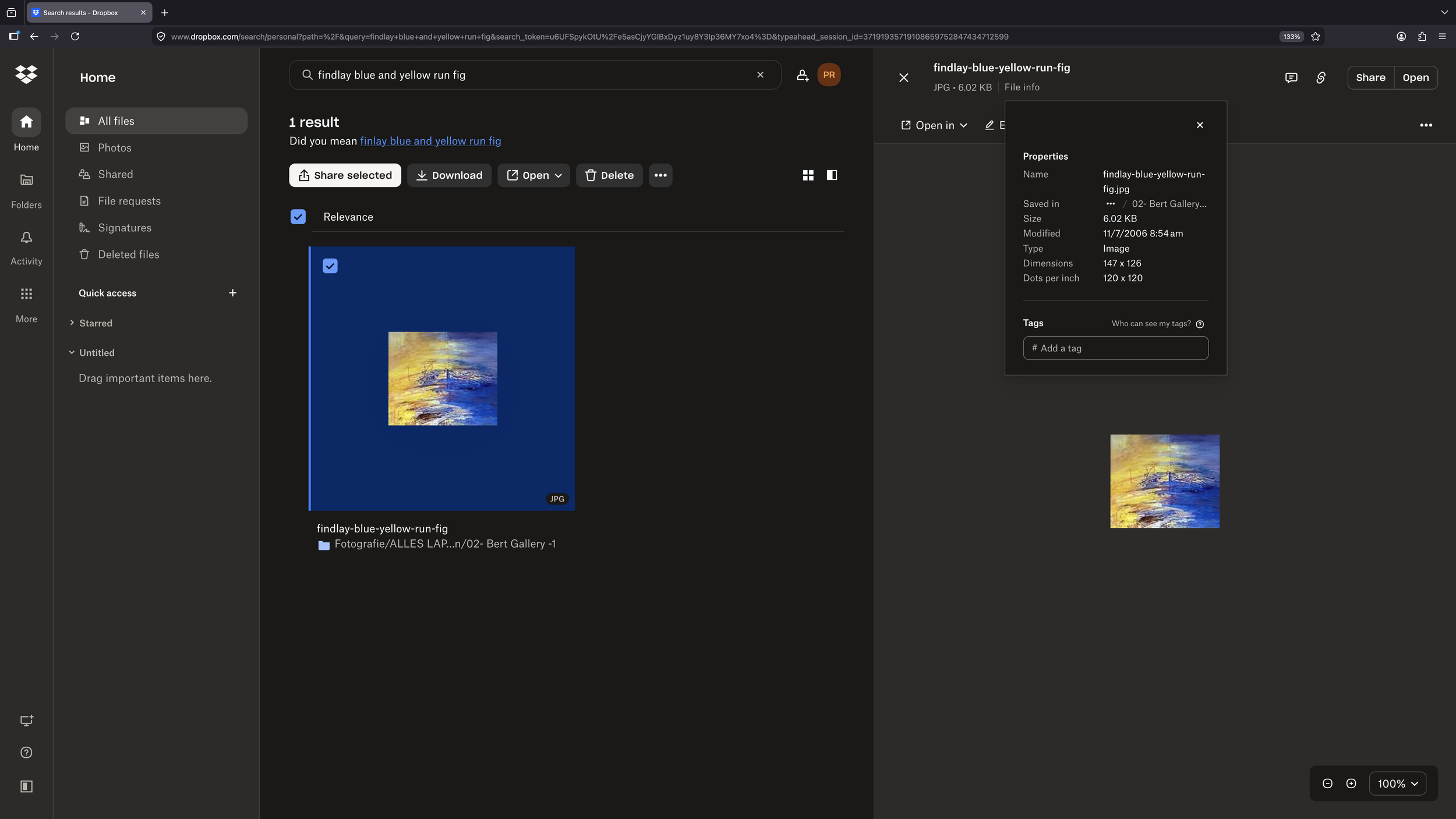This screenshot has width=1456, height=819.
Task: Uncheck the findlay image thumbnail checkbox
Action: 330,266
